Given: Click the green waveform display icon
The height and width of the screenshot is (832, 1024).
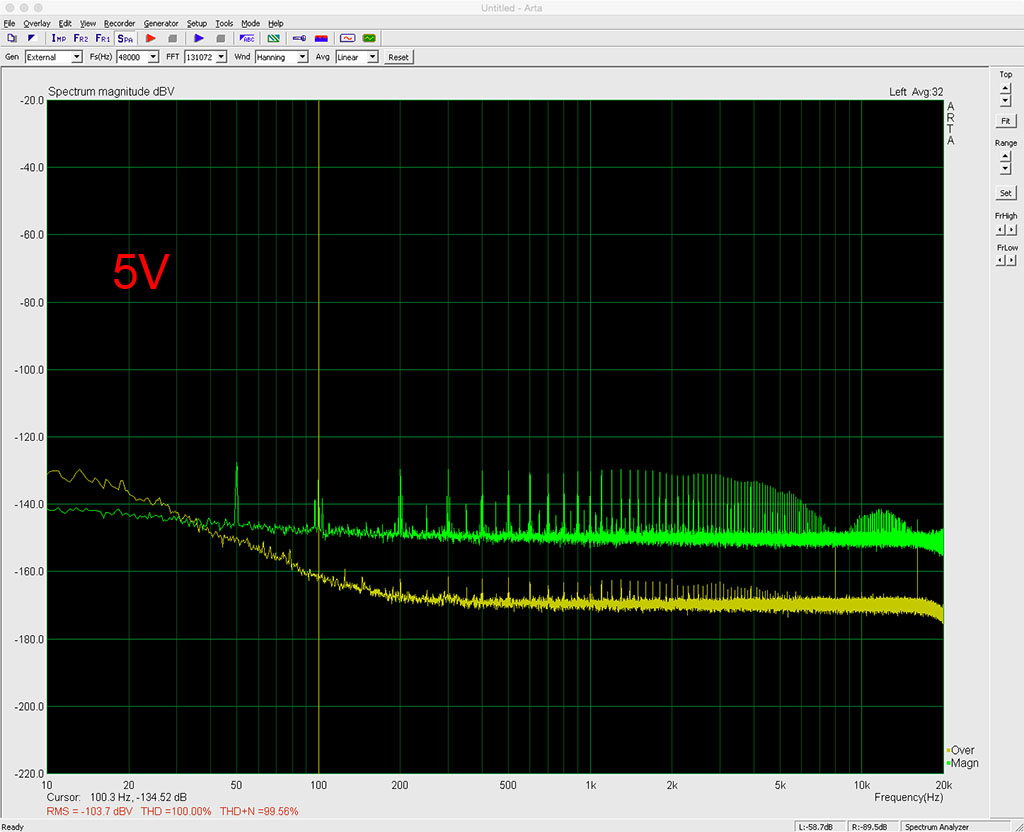Looking at the screenshot, I should (x=369, y=39).
